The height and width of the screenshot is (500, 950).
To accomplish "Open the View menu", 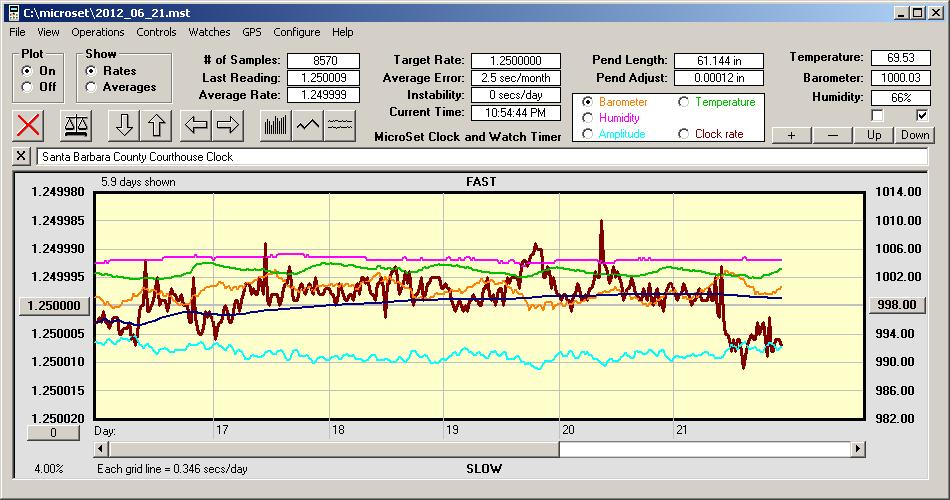I will coord(48,32).
